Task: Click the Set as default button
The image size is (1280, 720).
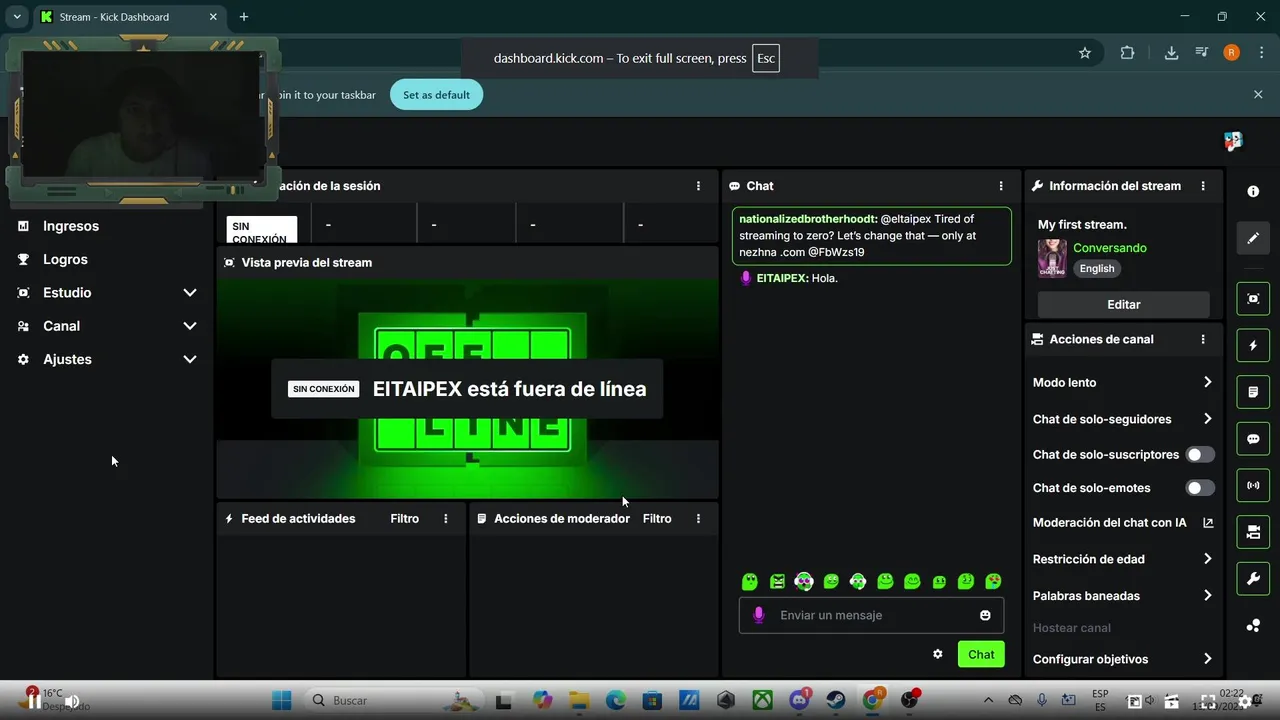Action: 436,95
